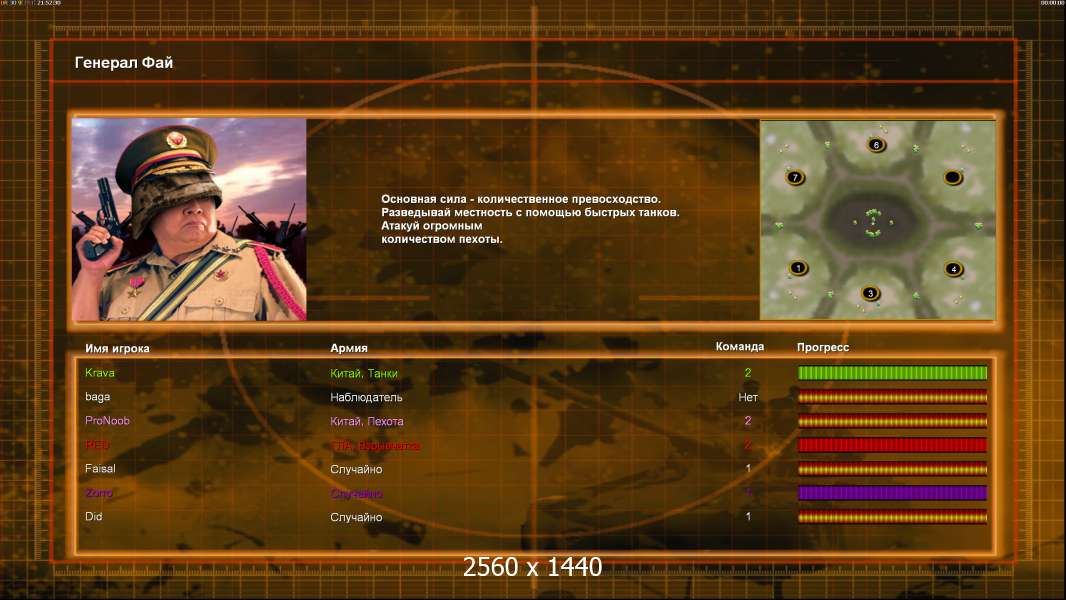Viewport: 1066px width, 600px height.
Task: Select player name RED
Action: [97, 445]
